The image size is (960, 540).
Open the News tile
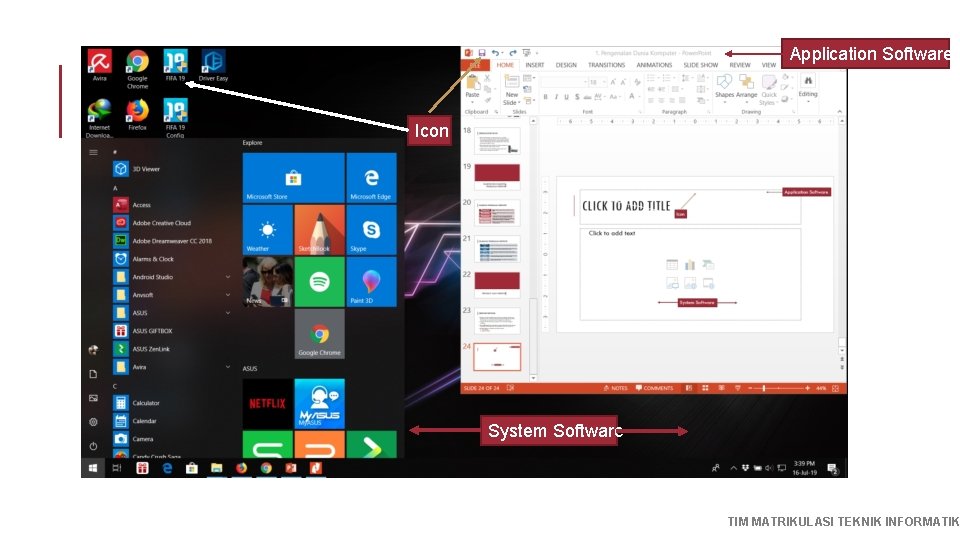[268, 282]
